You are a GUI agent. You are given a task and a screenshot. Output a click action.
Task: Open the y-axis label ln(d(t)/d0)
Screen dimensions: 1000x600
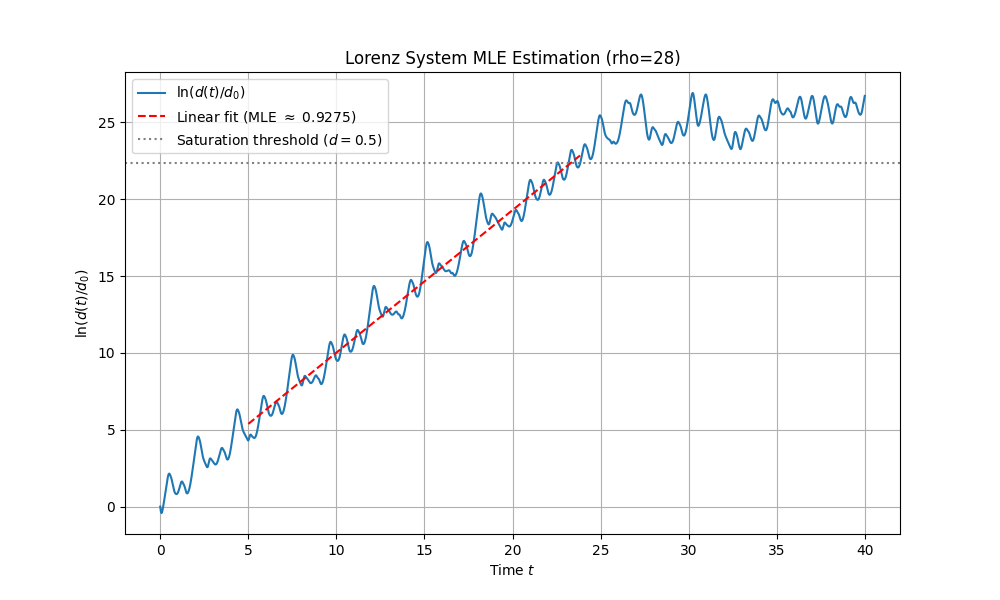pos(83,302)
